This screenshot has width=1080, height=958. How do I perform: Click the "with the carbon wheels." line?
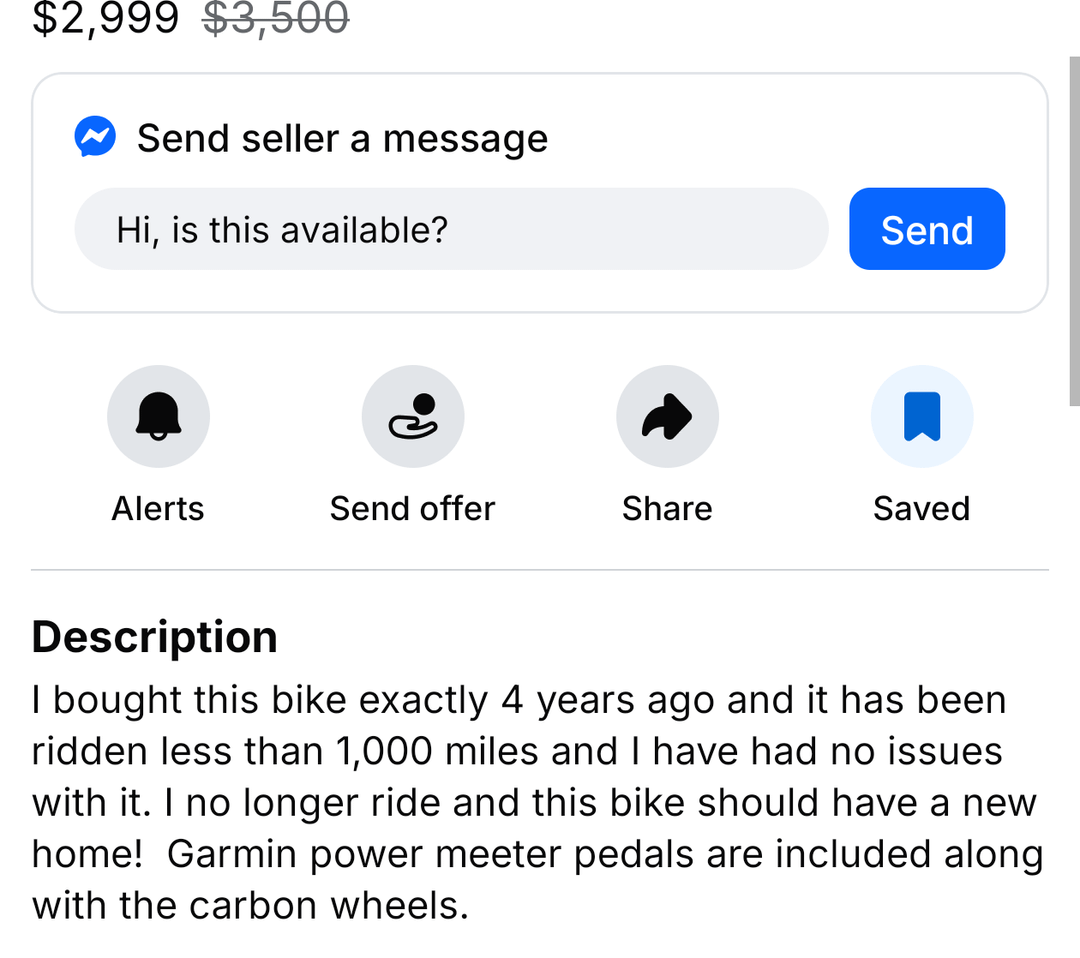[x=251, y=906]
